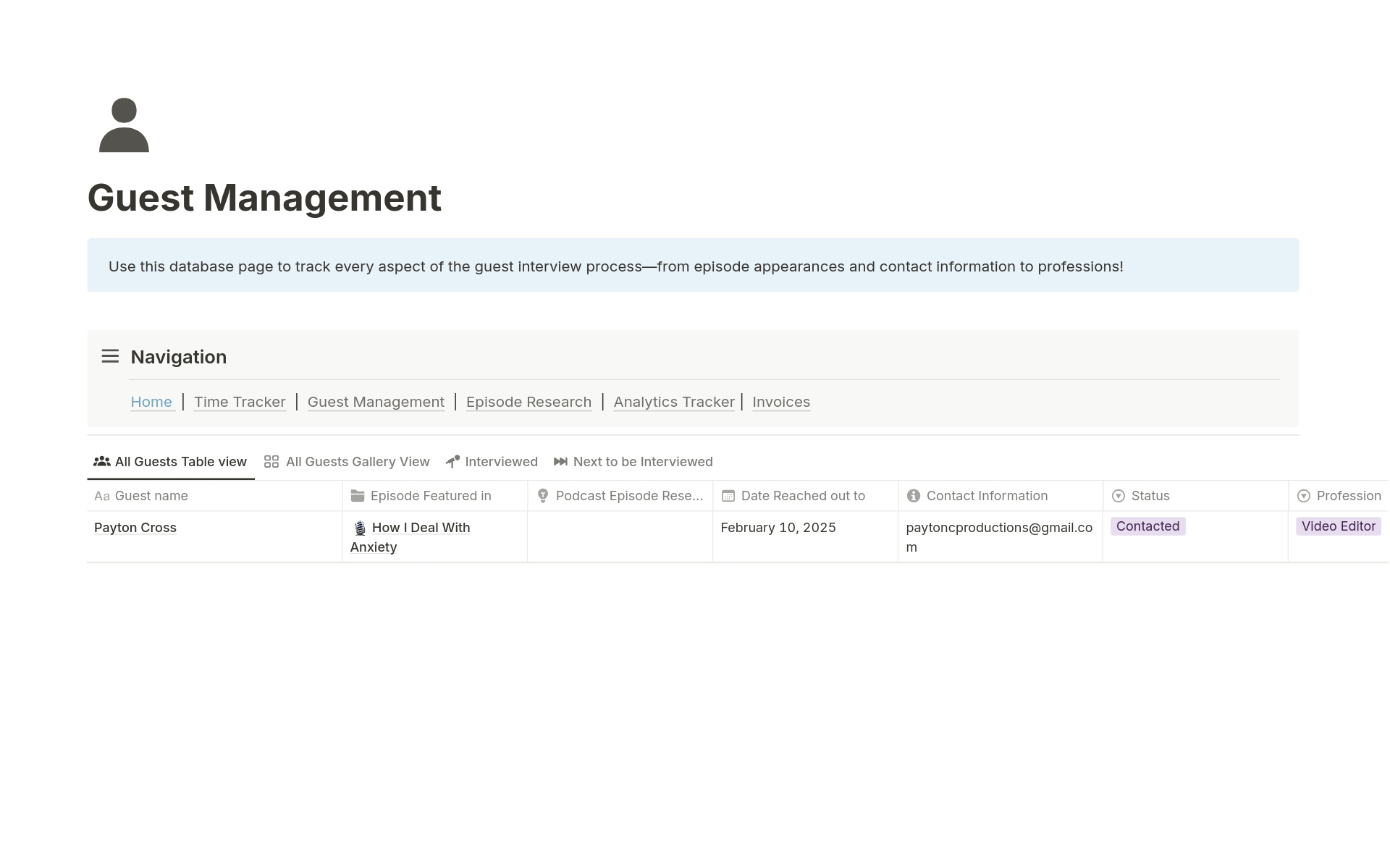Open the Guest name column header menu

point(151,496)
